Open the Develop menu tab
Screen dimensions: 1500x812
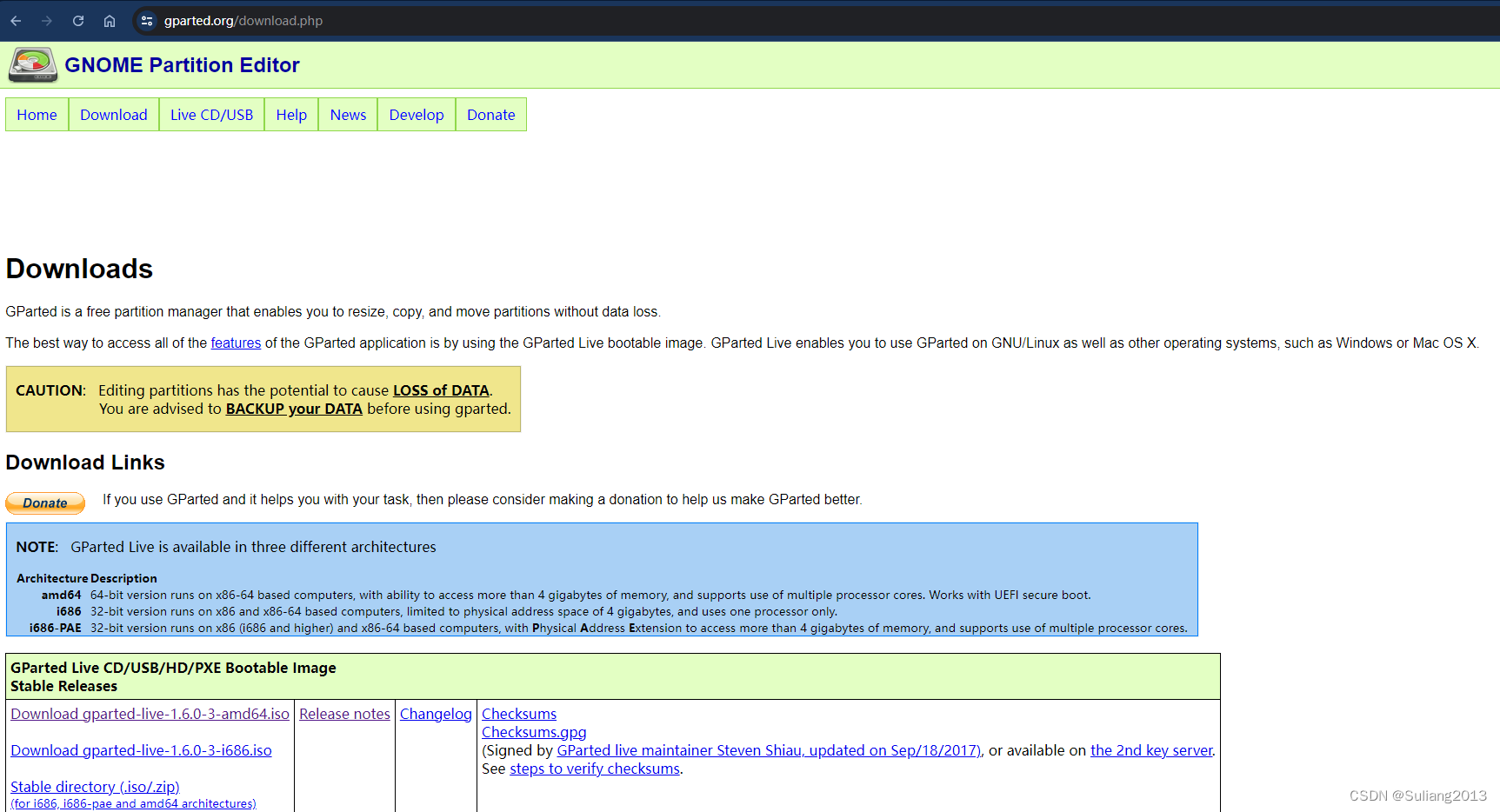417,115
